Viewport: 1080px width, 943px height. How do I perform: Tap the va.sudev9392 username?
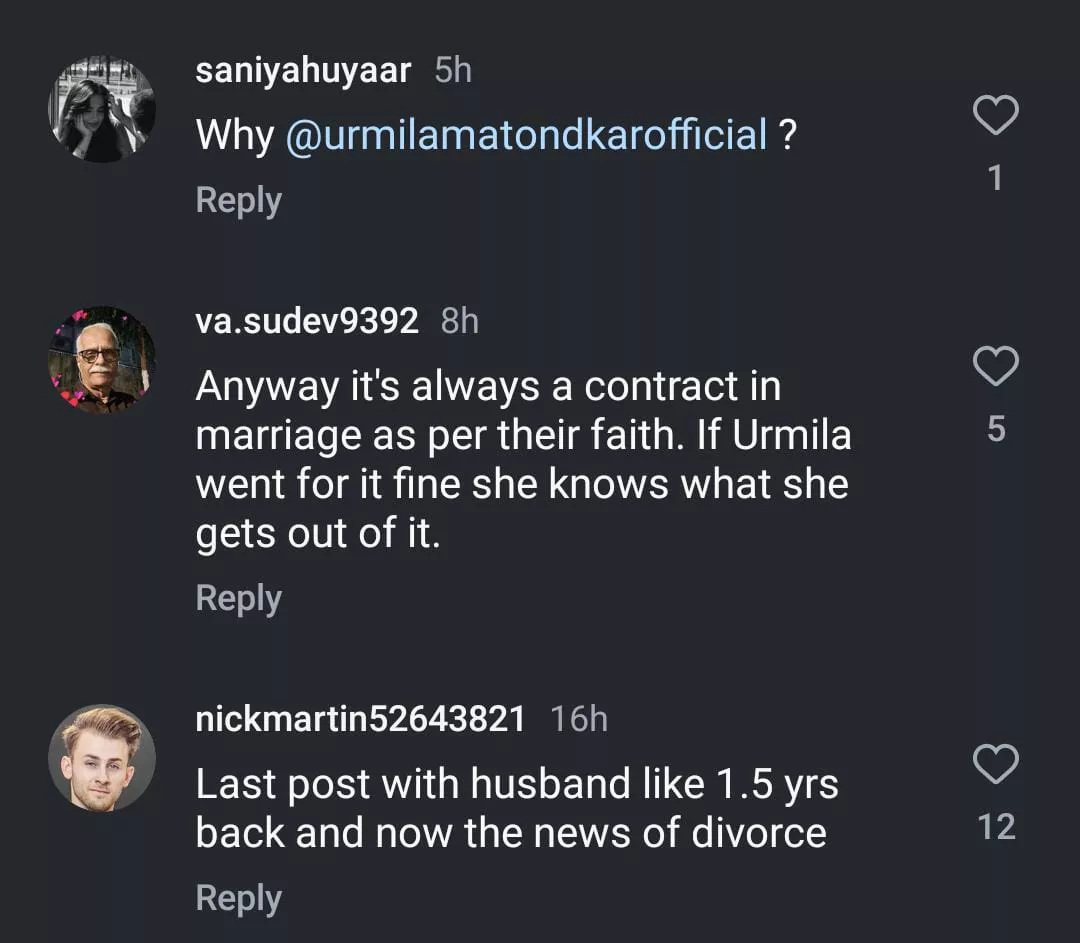point(307,321)
